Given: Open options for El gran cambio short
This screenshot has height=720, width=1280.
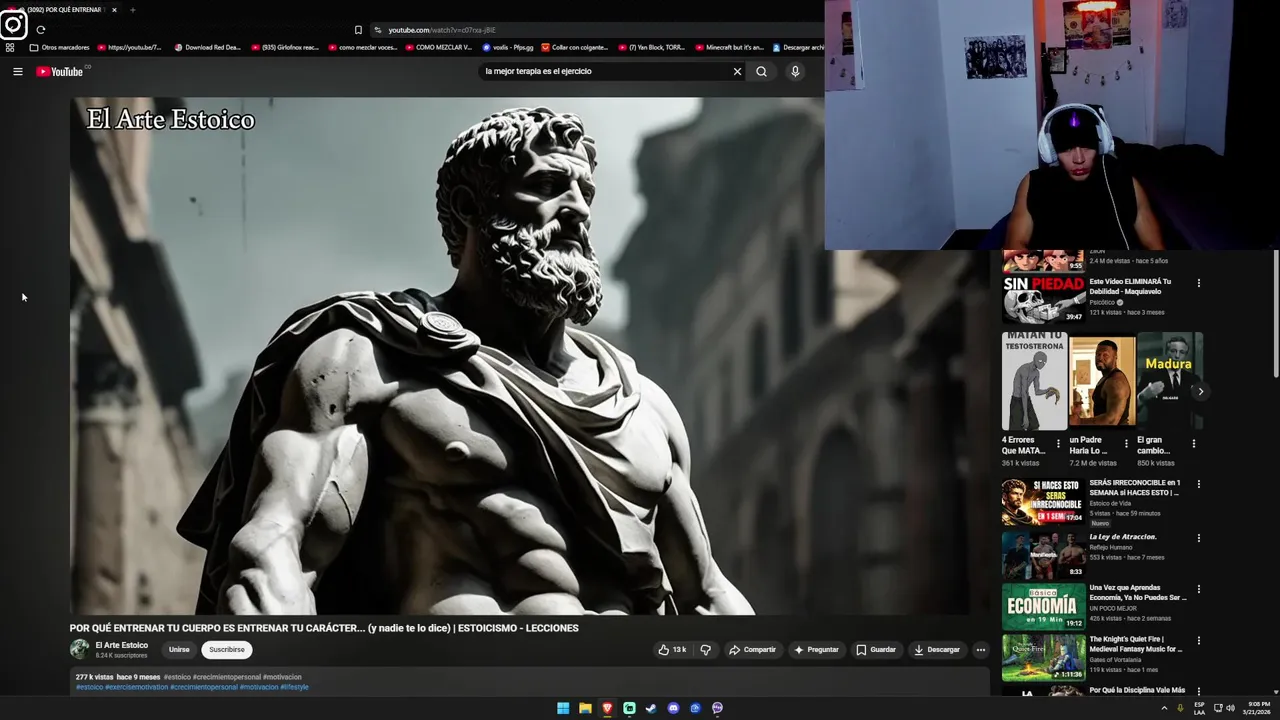Looking at the screenshot, I should click(x=1193, y=443).
